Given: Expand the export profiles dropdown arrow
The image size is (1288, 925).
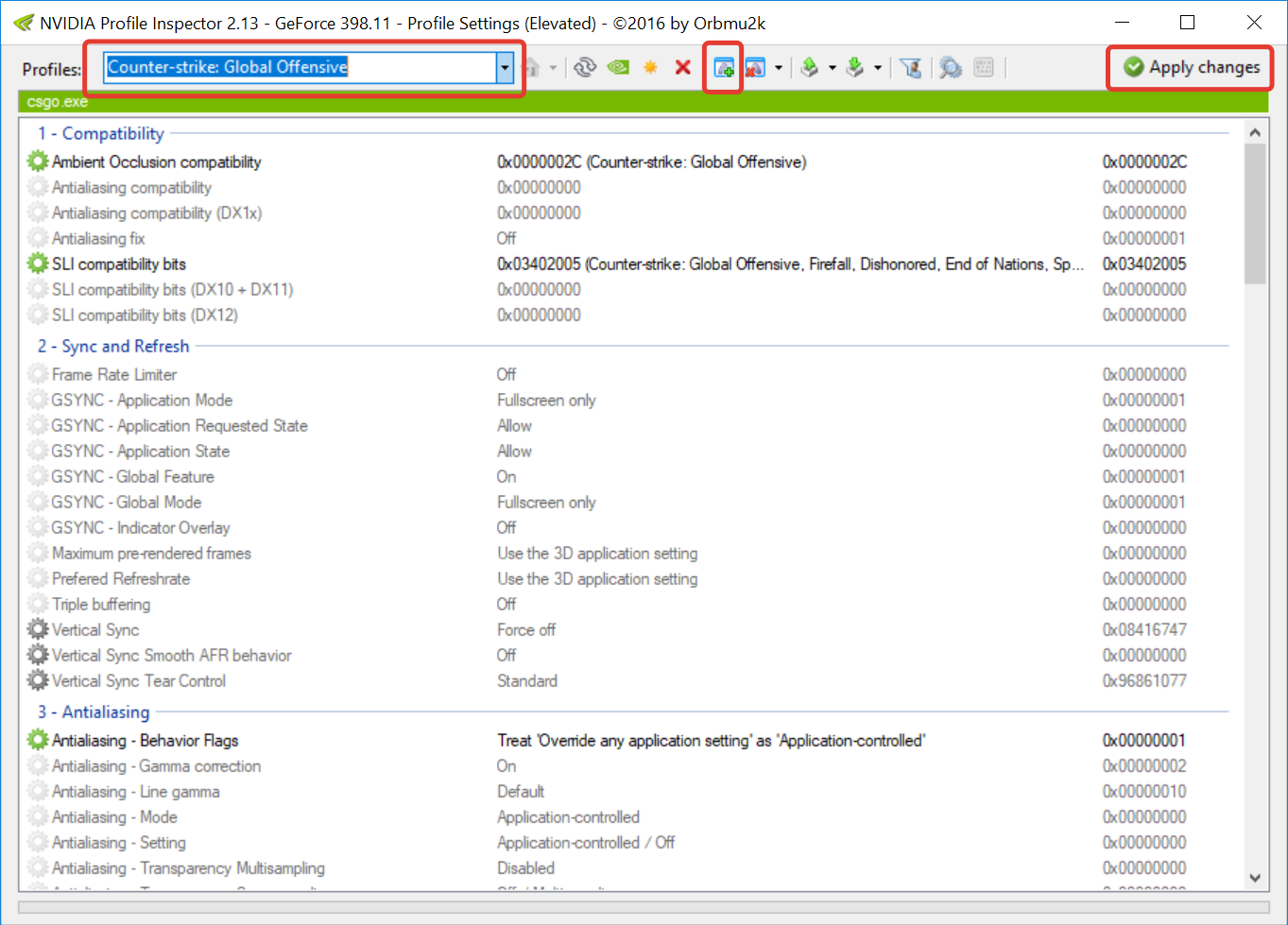Looking at the screenshot, I should [832, 68].
